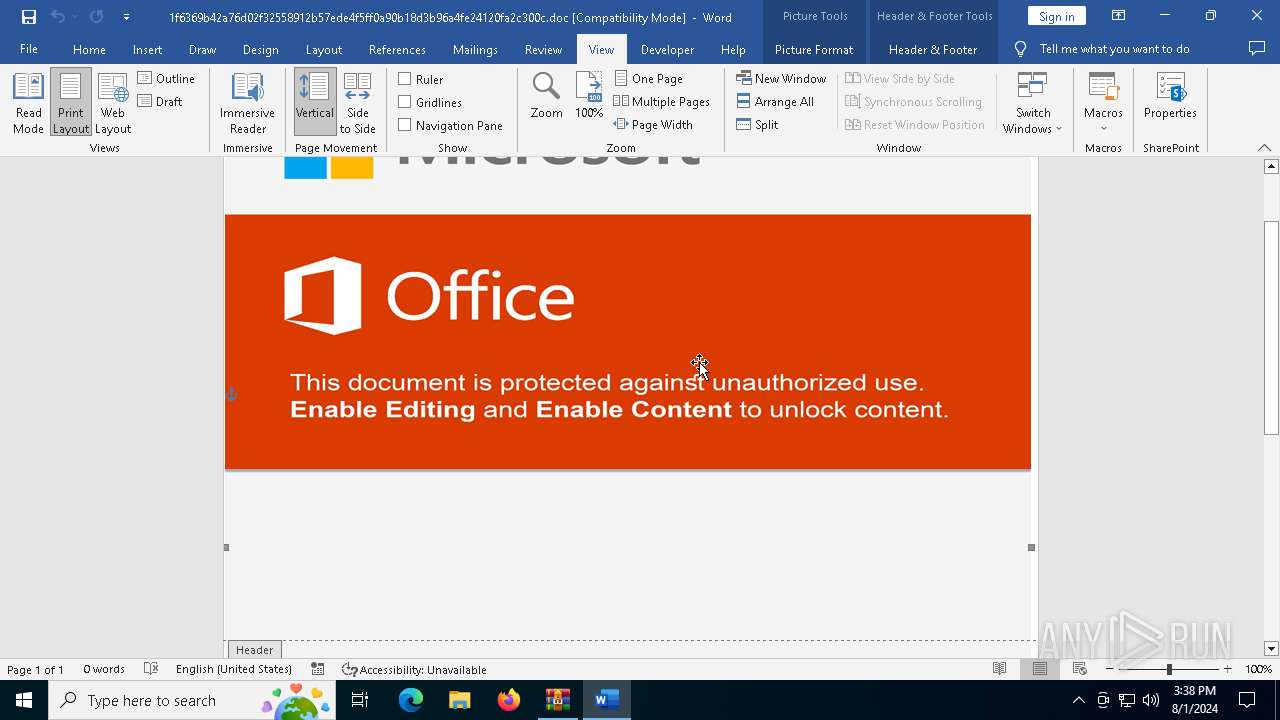Enable the Navigation Pane checkbox
The height and width of the screenshot is (720, 1280).
pyautogui.click(x=450, y=125)
